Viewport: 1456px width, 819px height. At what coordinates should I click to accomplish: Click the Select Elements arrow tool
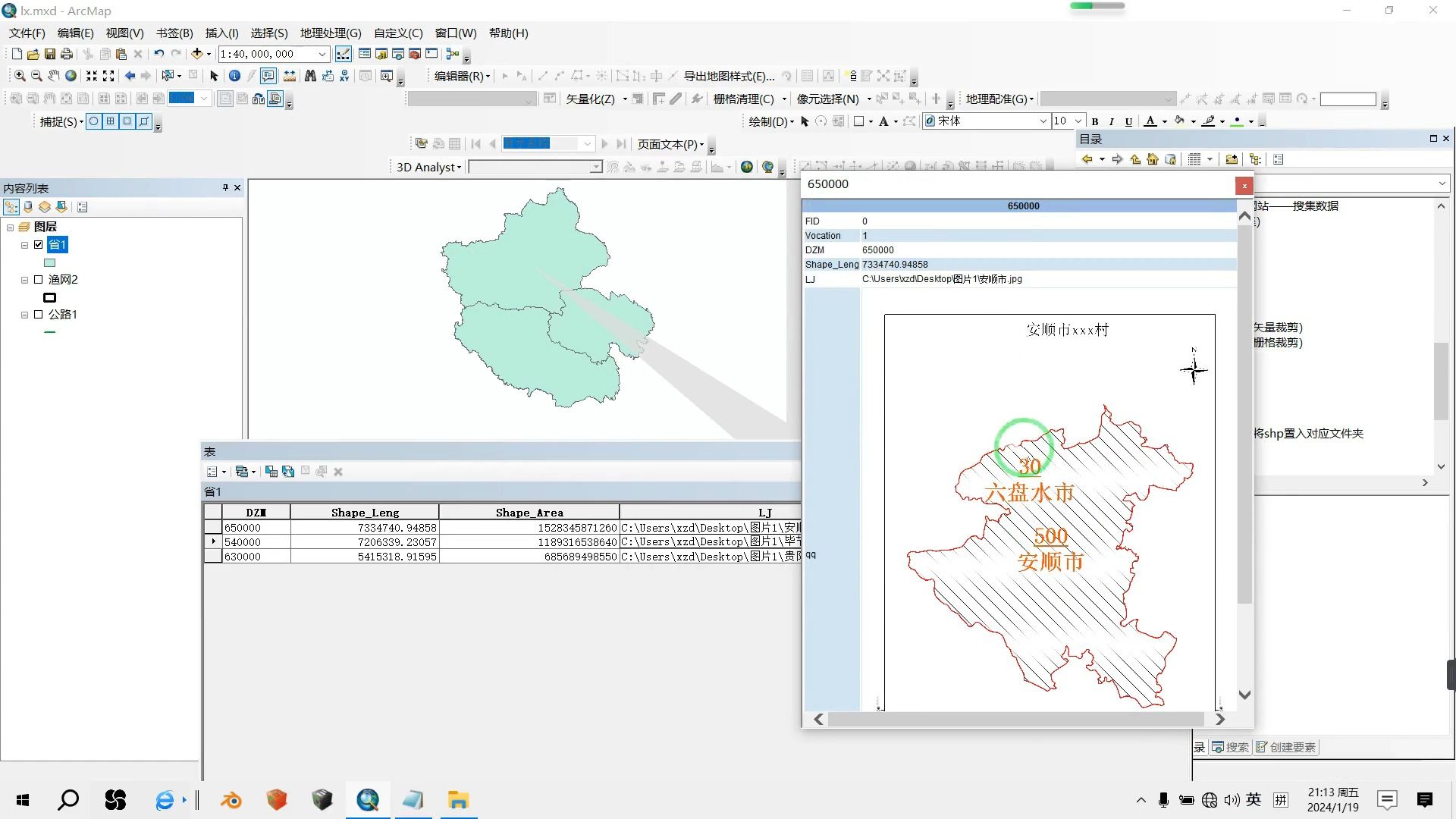[214, 76]
